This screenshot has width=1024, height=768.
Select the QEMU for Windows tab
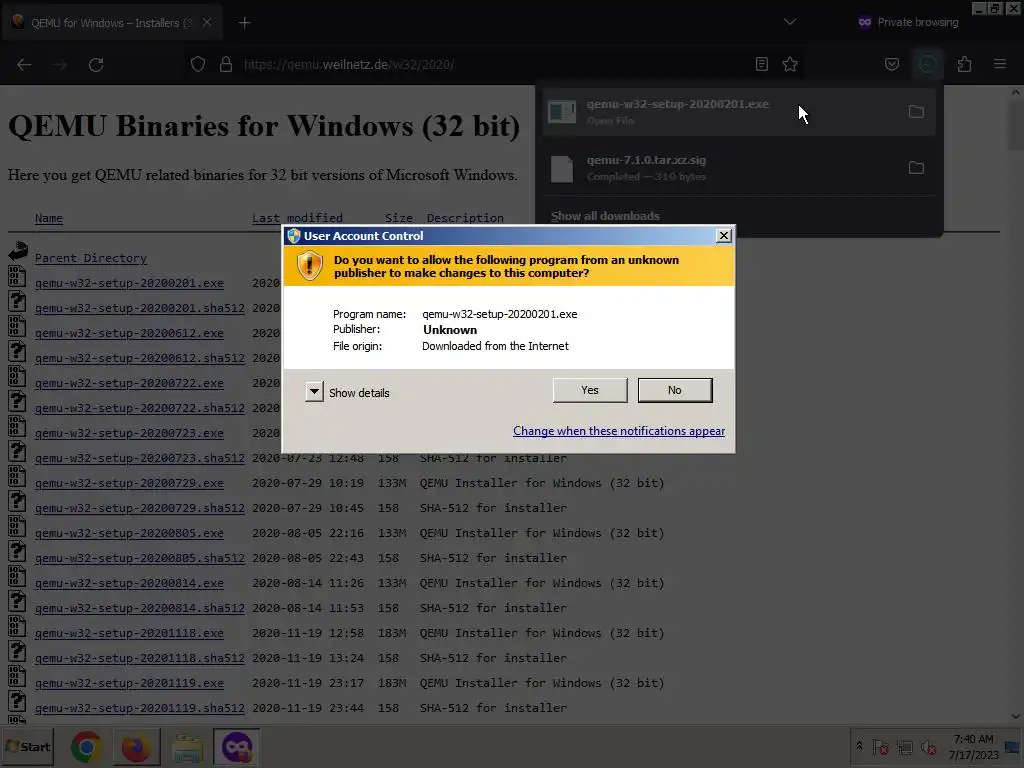[112, 23]
